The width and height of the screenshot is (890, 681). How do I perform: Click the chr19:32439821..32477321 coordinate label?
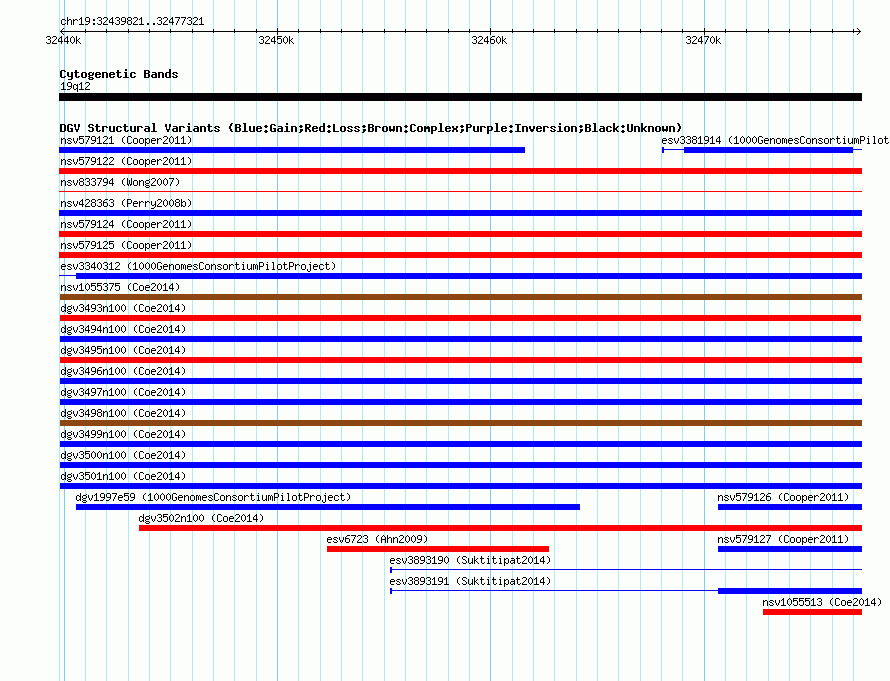click(132, 22)
